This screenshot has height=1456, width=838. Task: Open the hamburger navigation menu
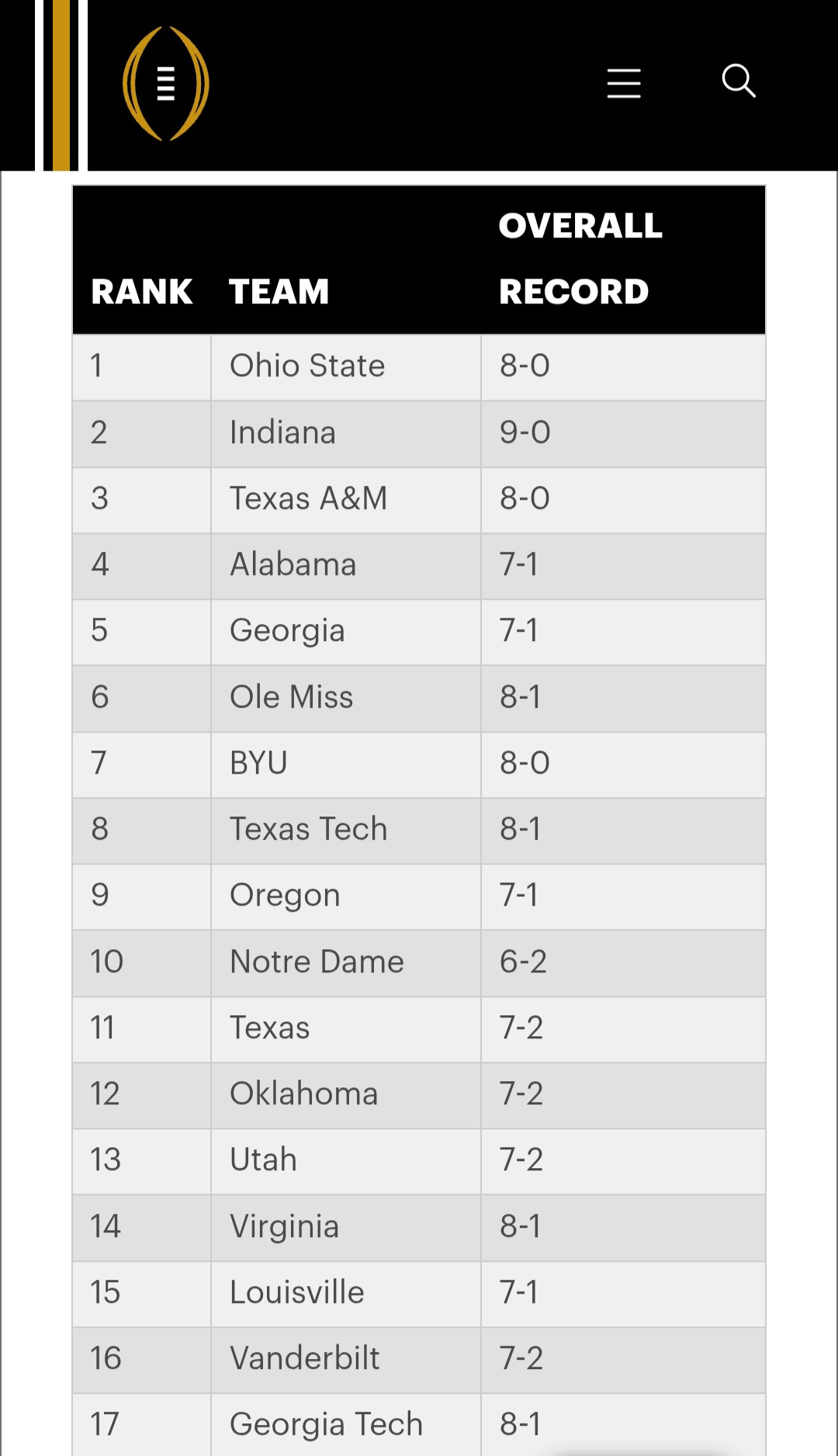point(624,83)
